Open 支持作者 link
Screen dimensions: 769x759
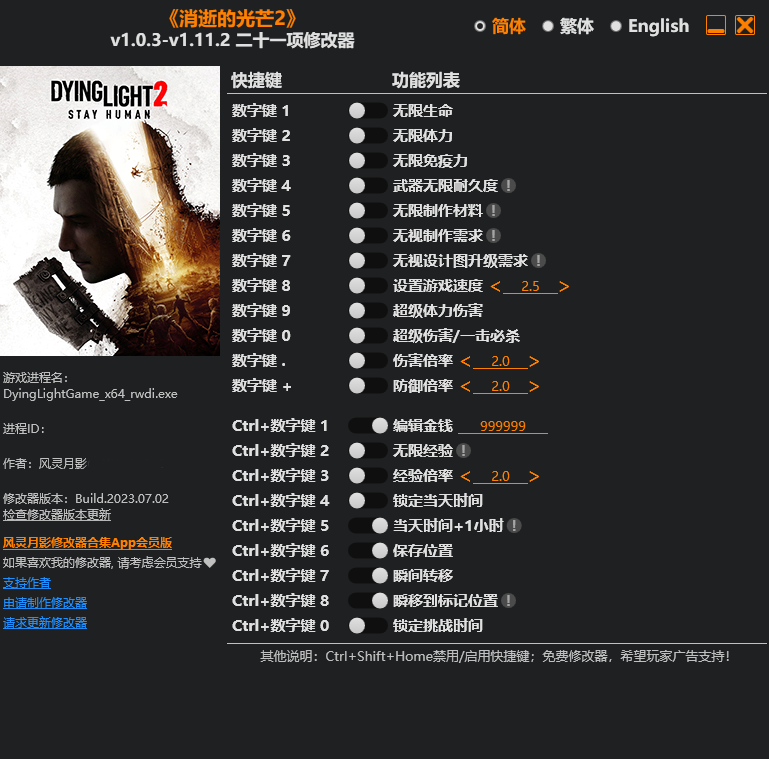tap(27, 583)
